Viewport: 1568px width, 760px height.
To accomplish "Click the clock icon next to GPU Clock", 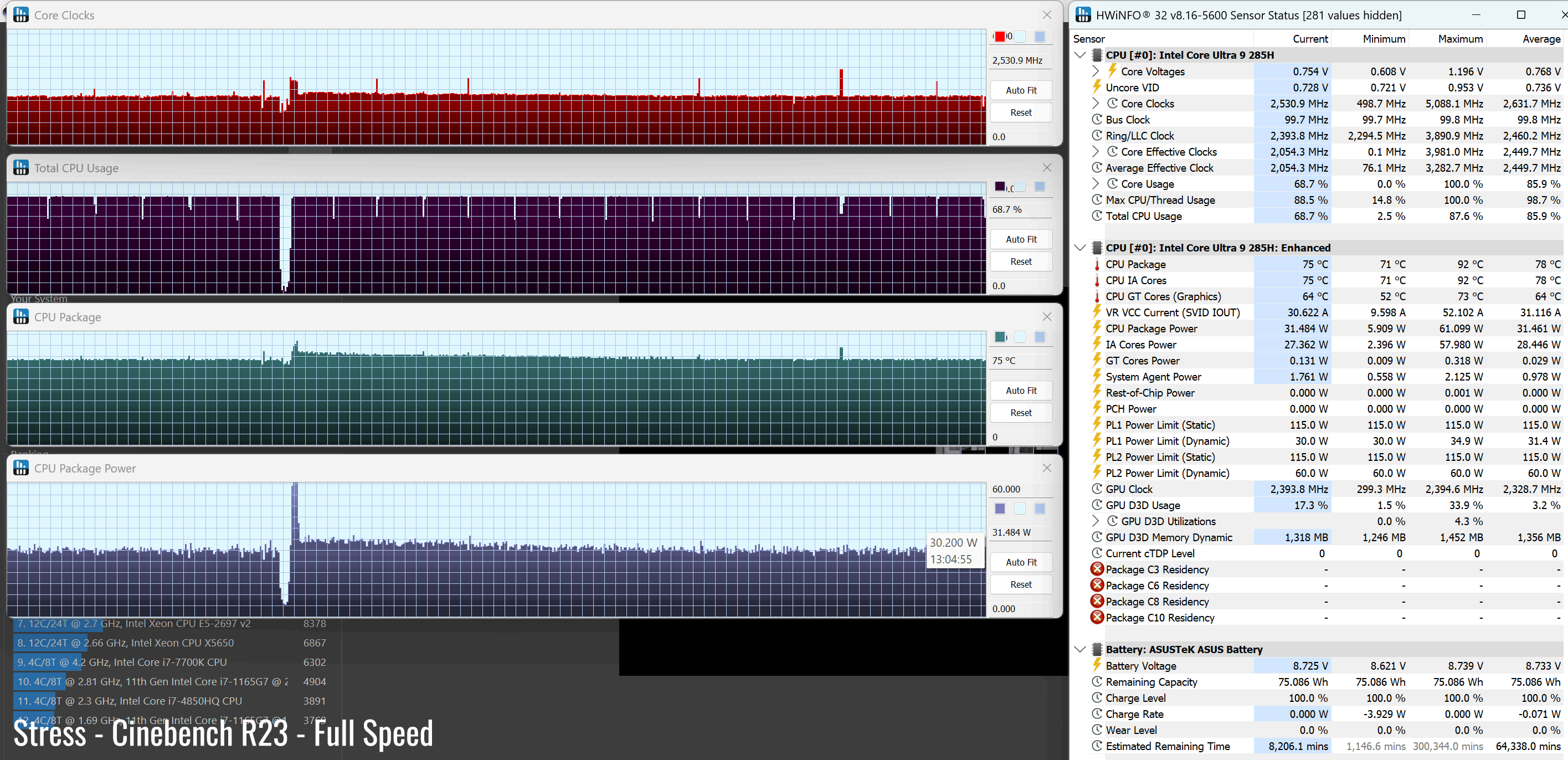I will (x=1097, y=489).
